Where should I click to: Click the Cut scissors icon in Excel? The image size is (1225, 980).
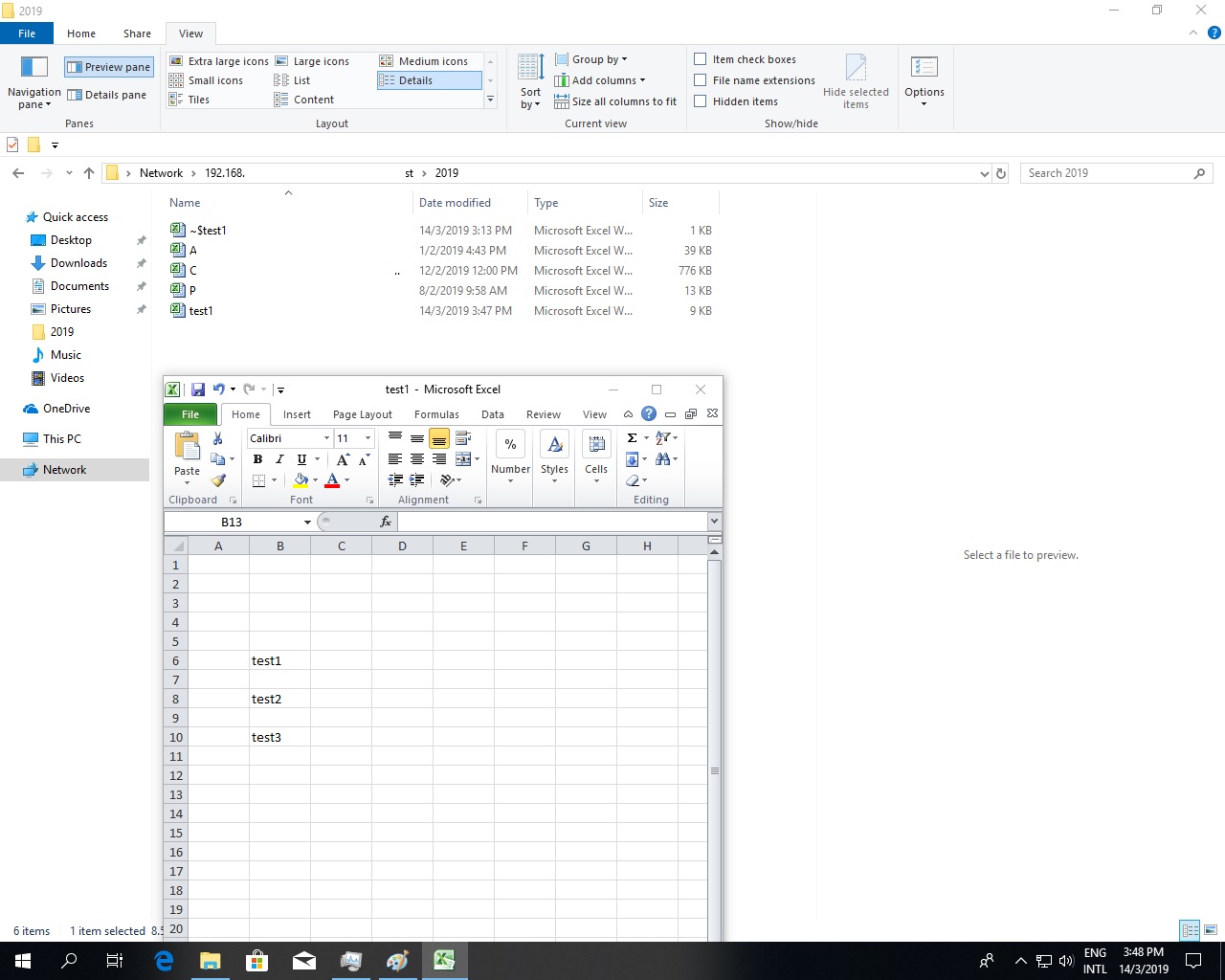[x=218, y=438]
